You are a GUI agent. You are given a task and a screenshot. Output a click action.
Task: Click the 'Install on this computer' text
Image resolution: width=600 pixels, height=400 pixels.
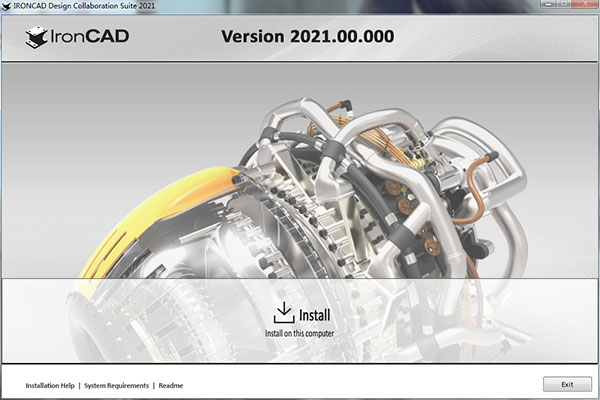click(x=300, y=333)
